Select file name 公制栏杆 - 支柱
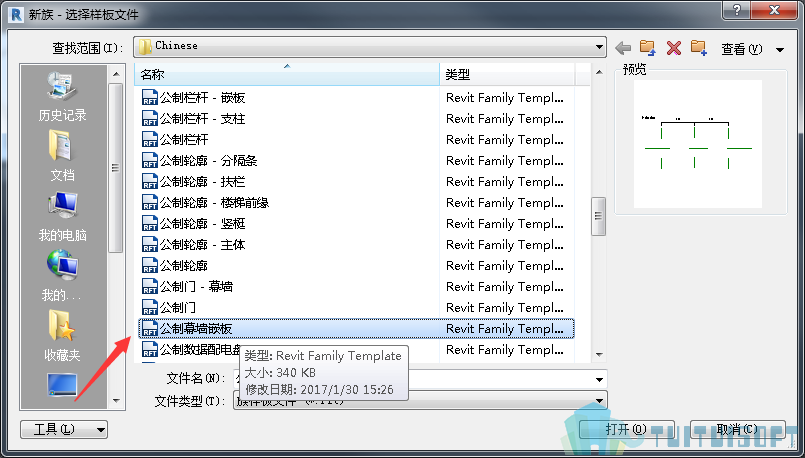 (202, 119)
